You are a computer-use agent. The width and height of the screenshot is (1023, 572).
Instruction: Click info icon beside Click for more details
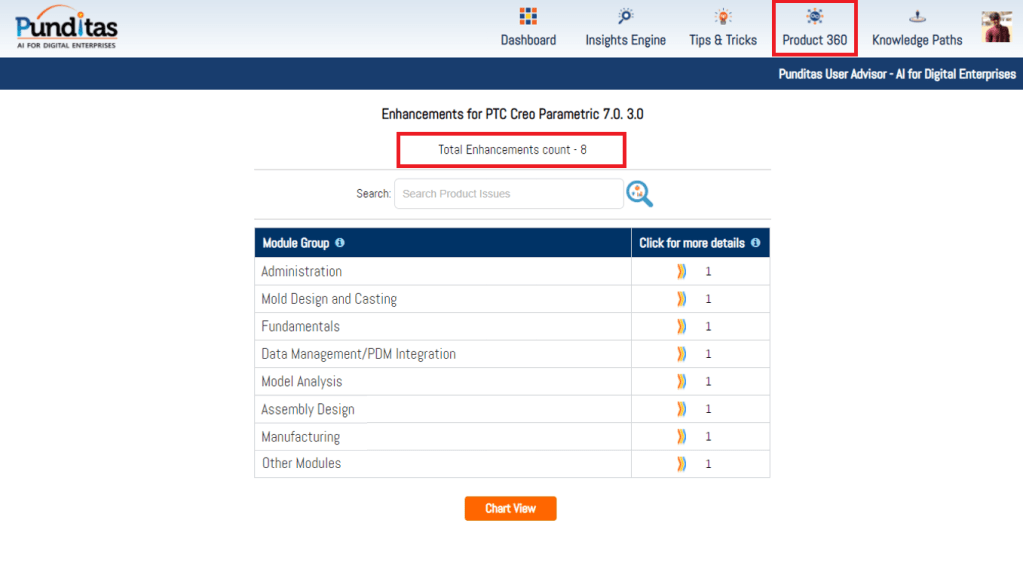click(755, 243)
